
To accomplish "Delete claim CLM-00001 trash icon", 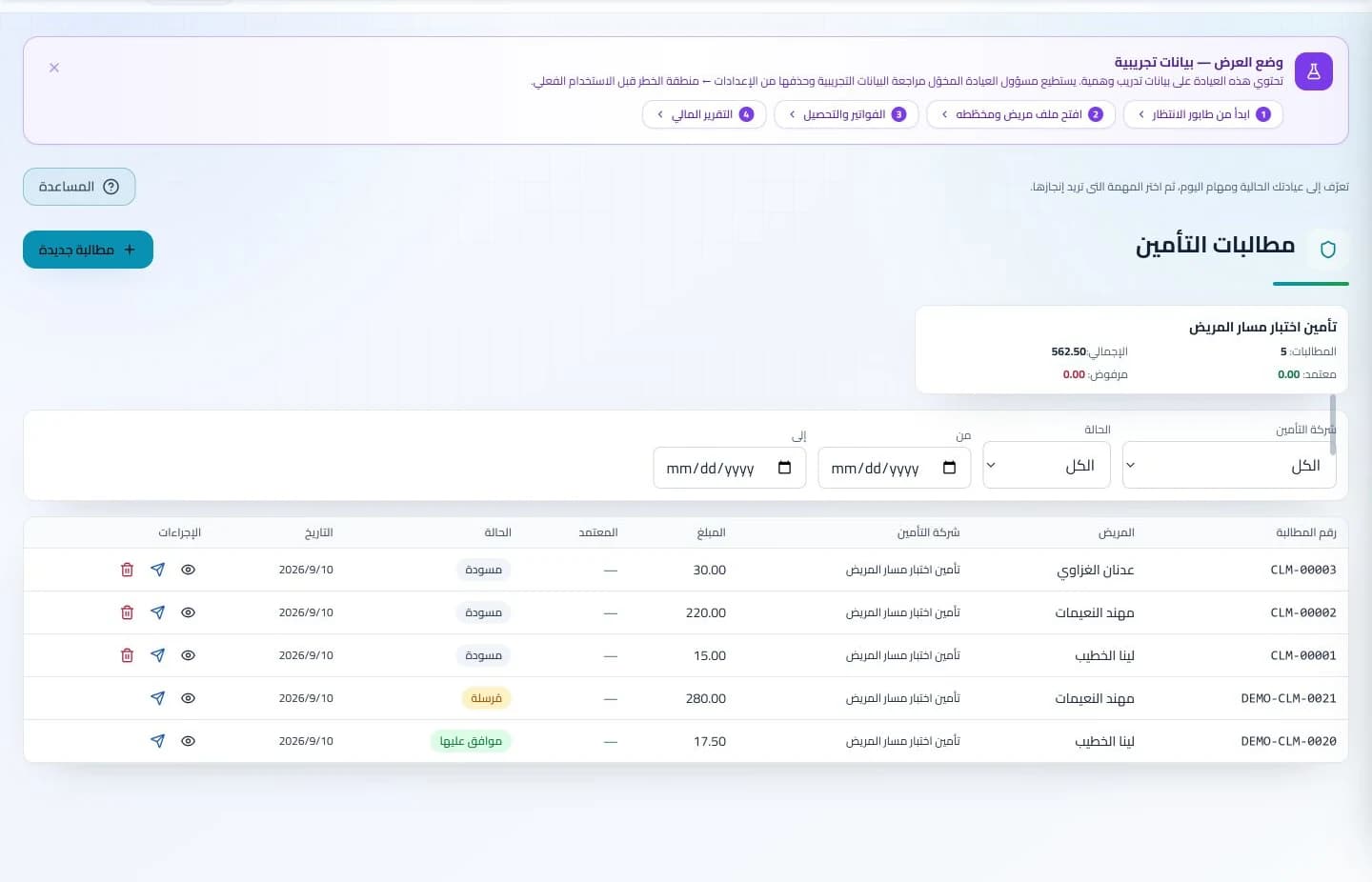I will (x=128, y=655).
